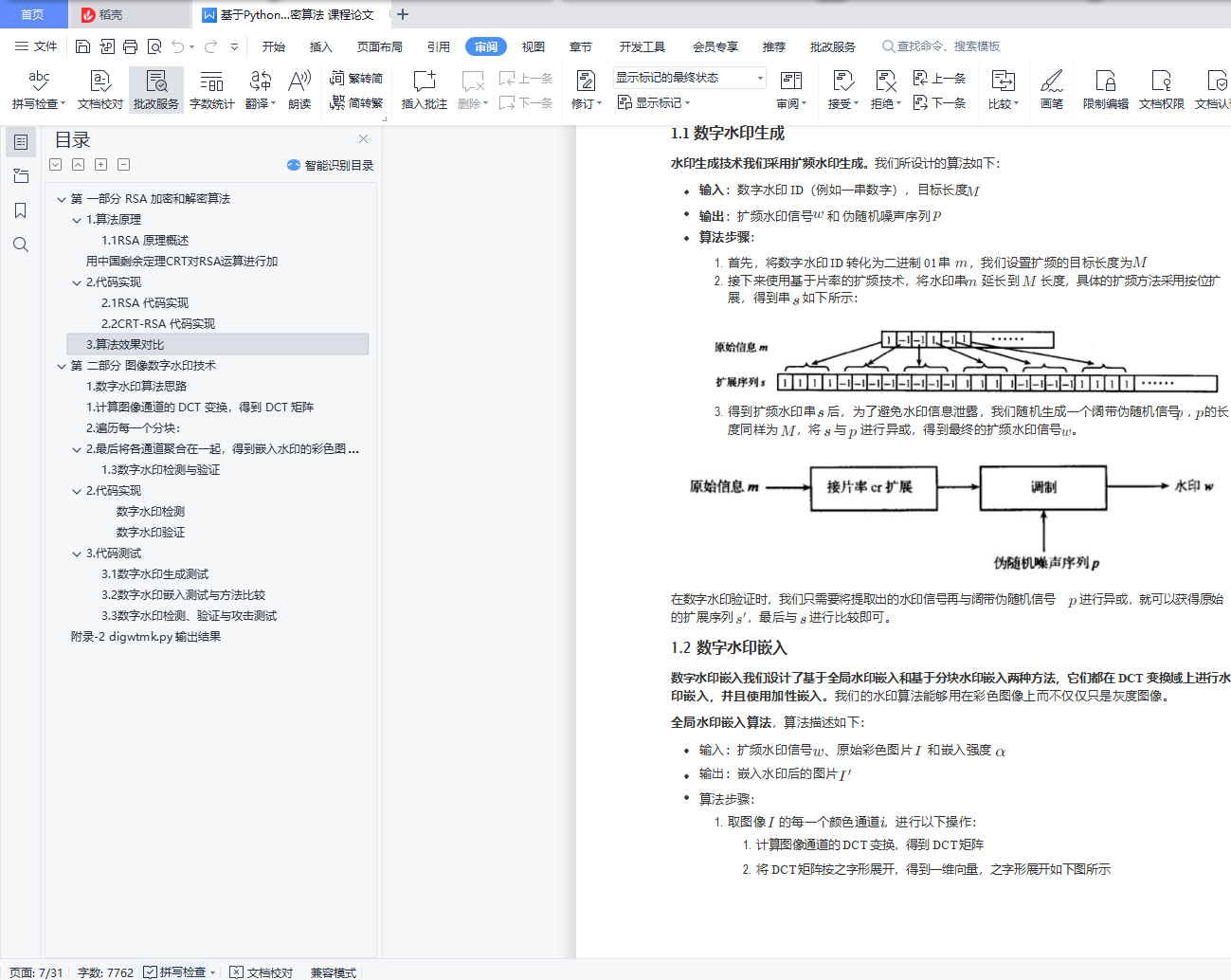Click the print icon in quick toolbar
1231x980 pixels.
point(130,46)
